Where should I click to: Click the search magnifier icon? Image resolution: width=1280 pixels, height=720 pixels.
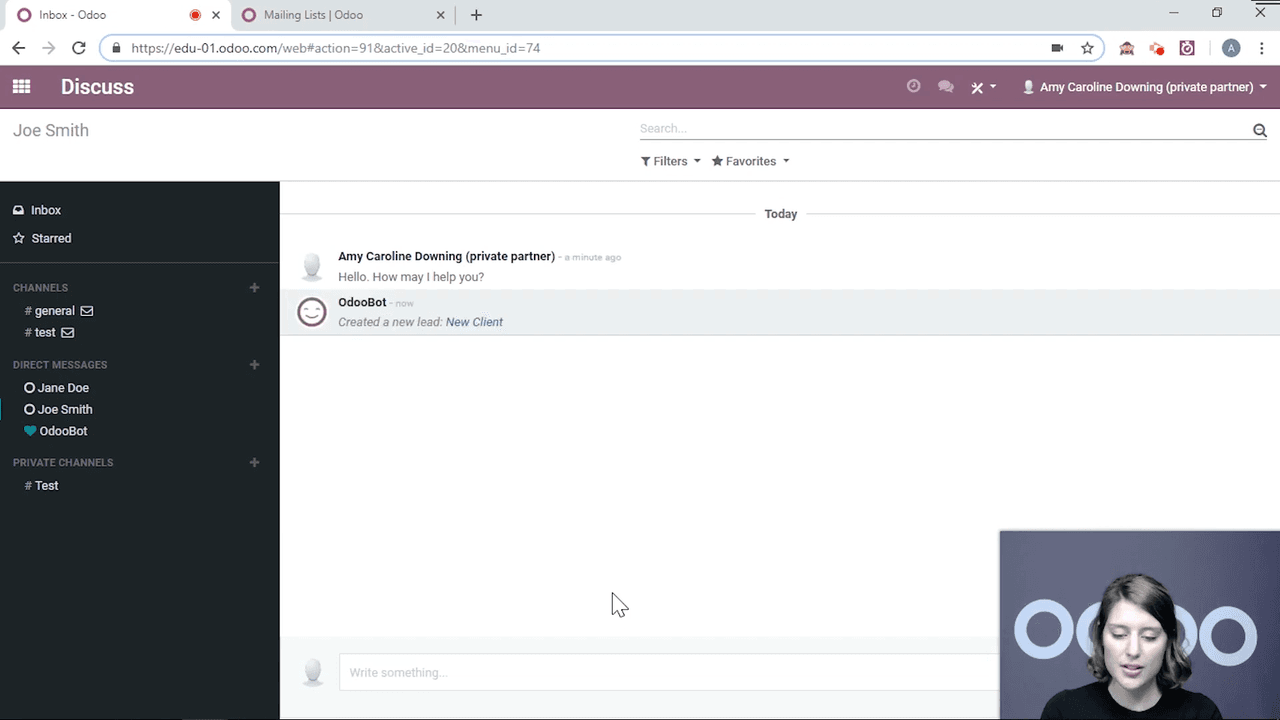tap(1259, 130)
